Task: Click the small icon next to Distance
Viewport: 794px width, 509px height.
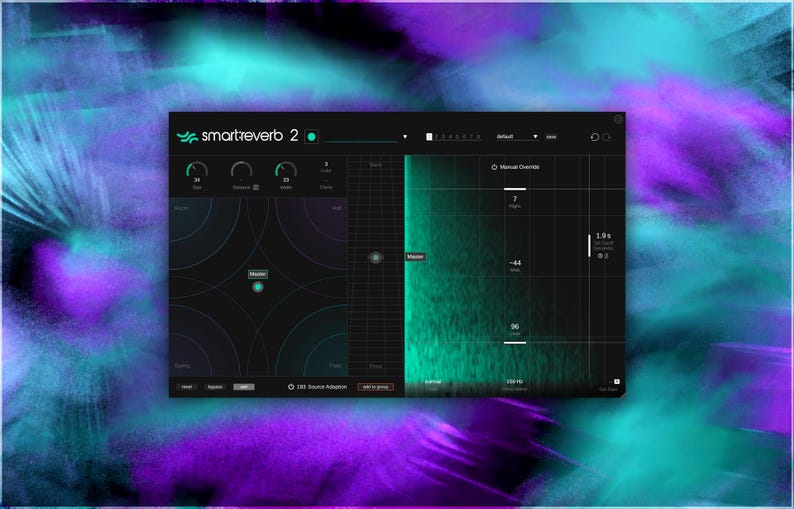Action: (x=256, y=187)
